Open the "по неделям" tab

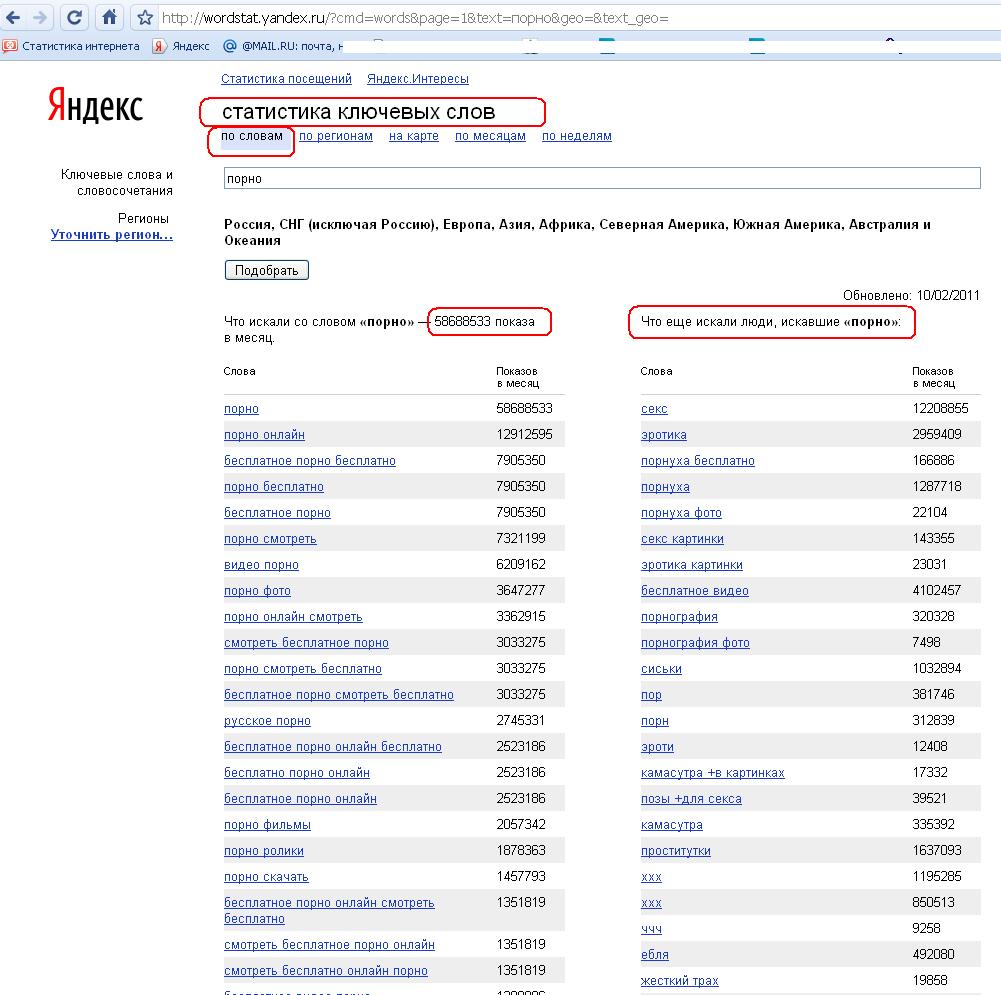click(576, 136)
